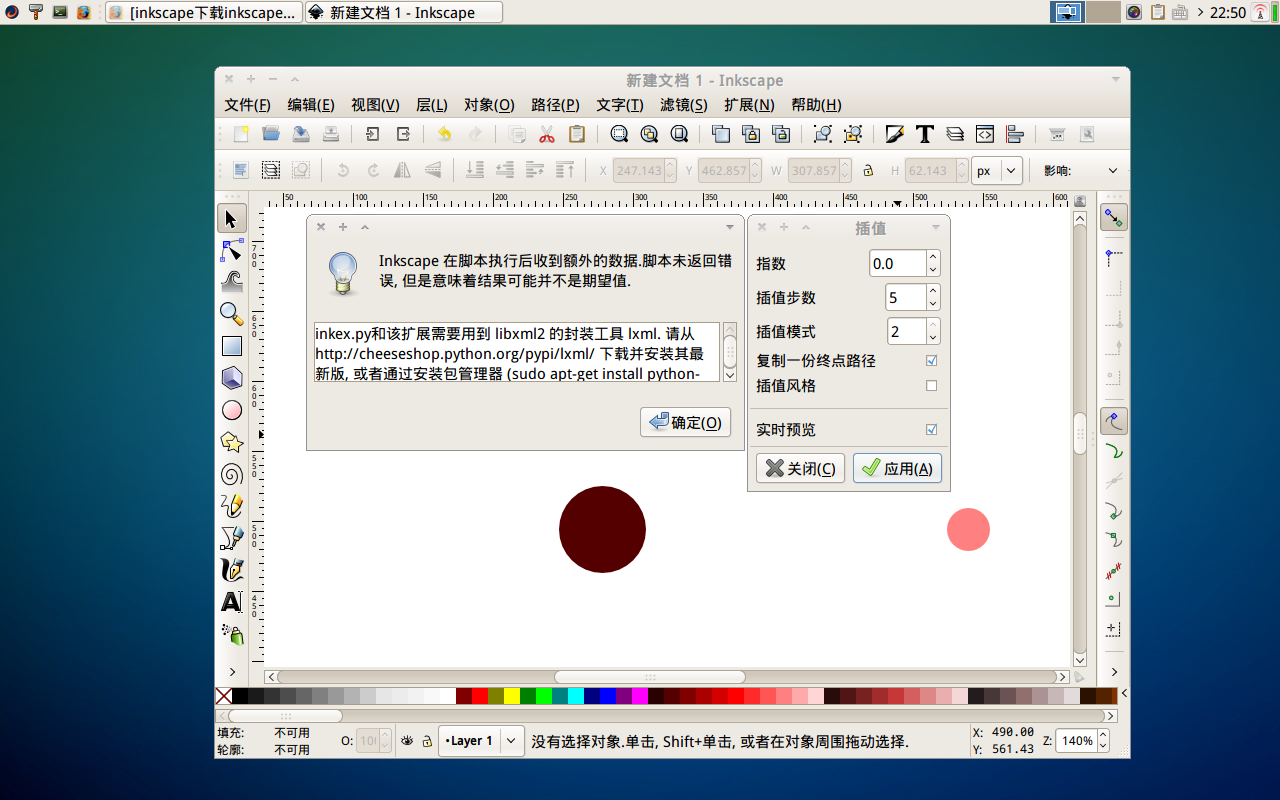Click the Open file folder icon
Screen dimensions: 1280x800
click(x=271, y=134)
